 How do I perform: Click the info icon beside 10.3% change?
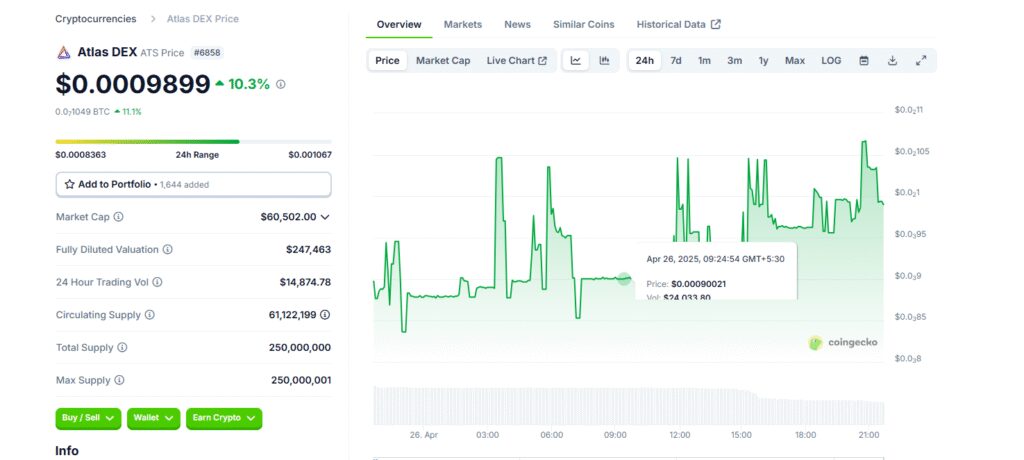tap(281, 84)
